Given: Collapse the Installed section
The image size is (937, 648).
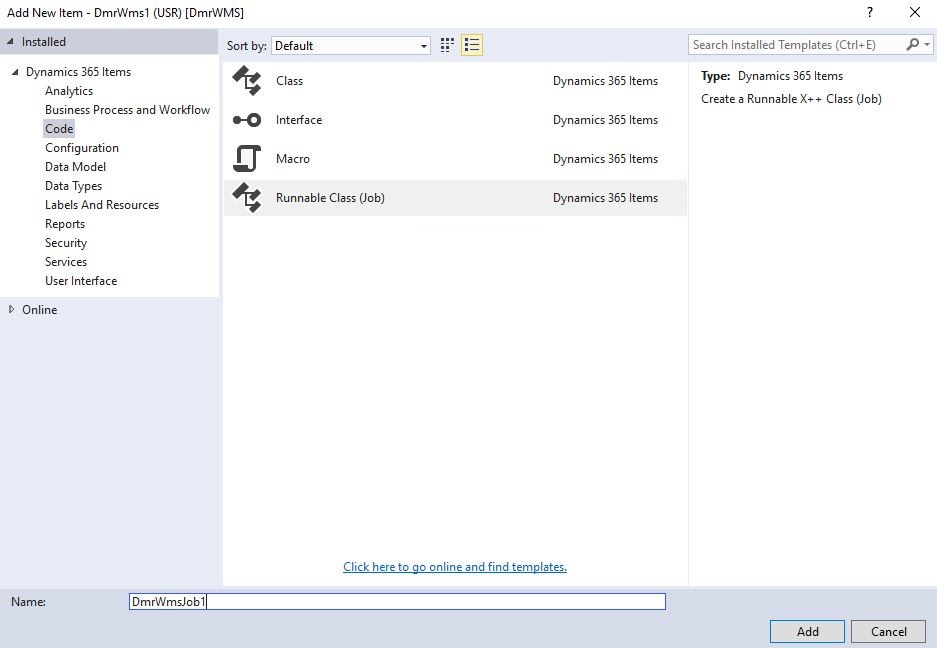Looking at the screenshot, I should [10, 42].
